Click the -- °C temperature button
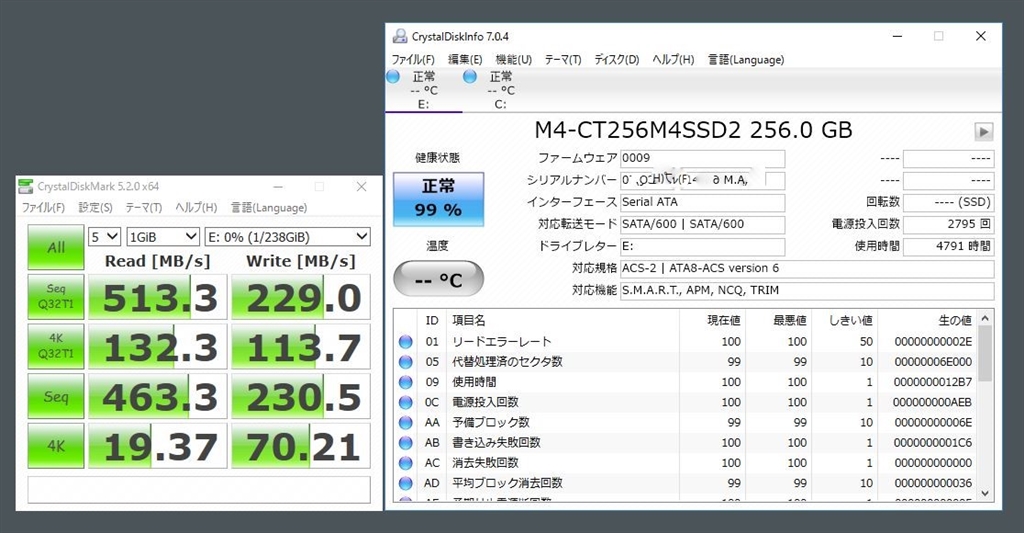 (x=438, y=280)
